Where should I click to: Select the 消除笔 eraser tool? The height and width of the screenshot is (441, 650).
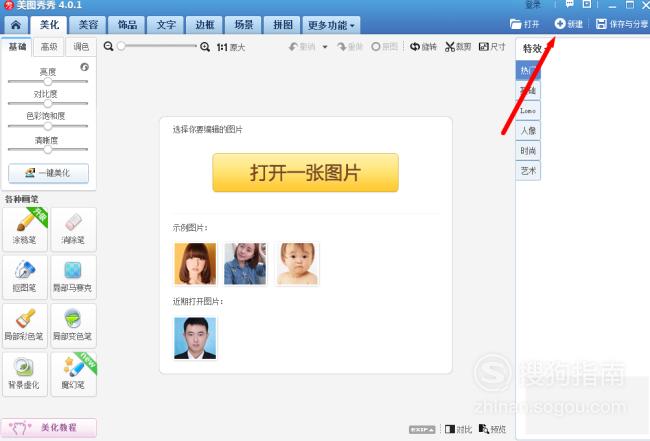[73, 229]
